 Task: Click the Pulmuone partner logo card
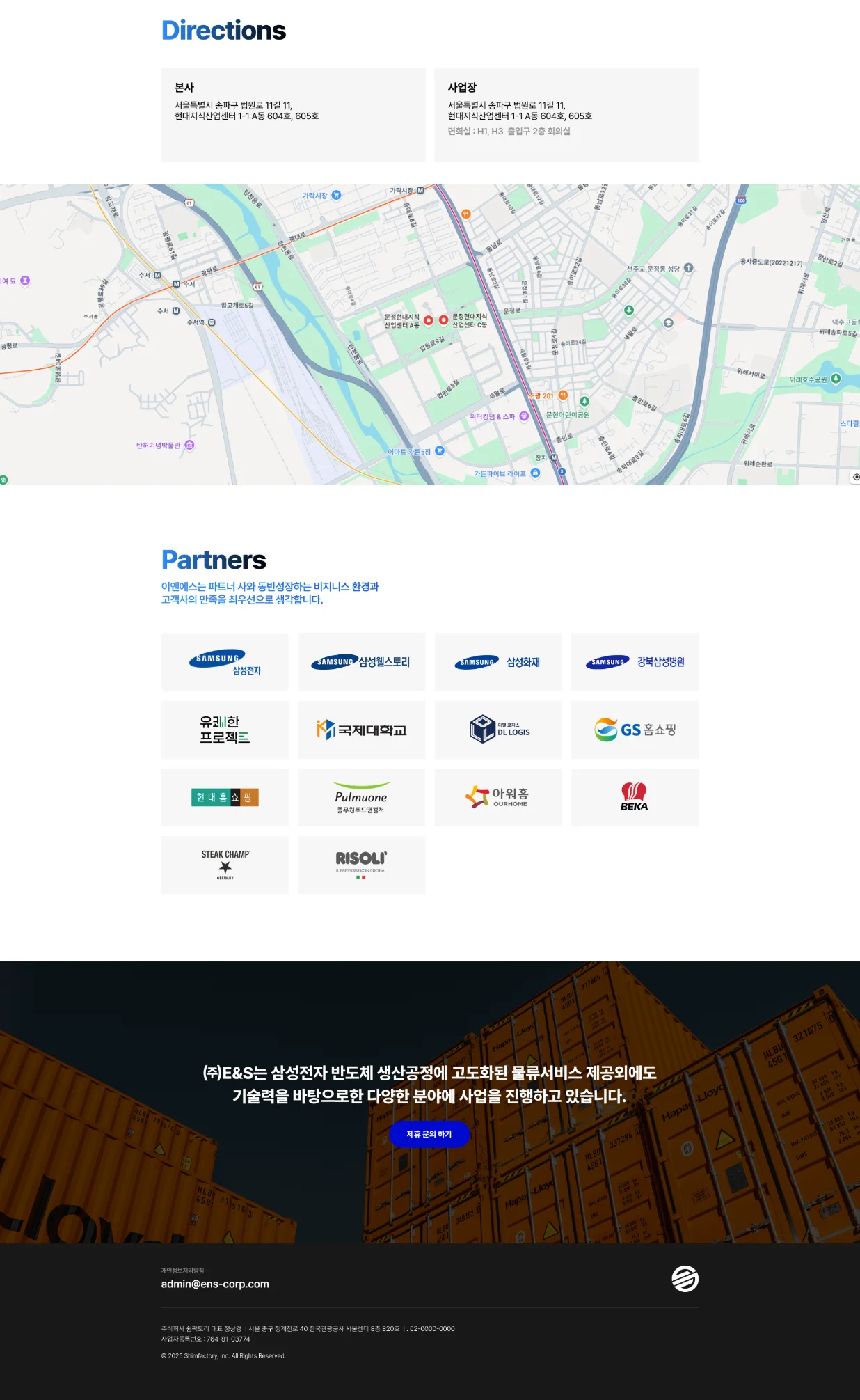click(361, 797)
